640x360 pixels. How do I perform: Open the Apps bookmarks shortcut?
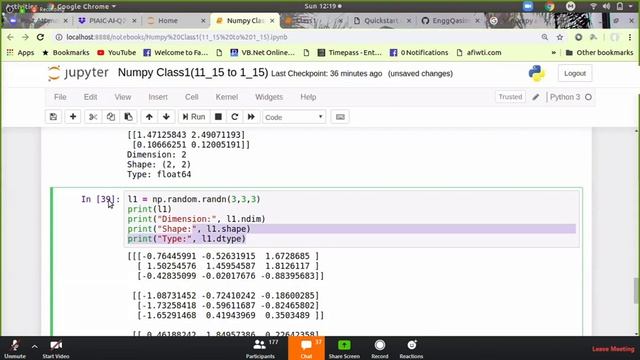(x=20, y=53)
